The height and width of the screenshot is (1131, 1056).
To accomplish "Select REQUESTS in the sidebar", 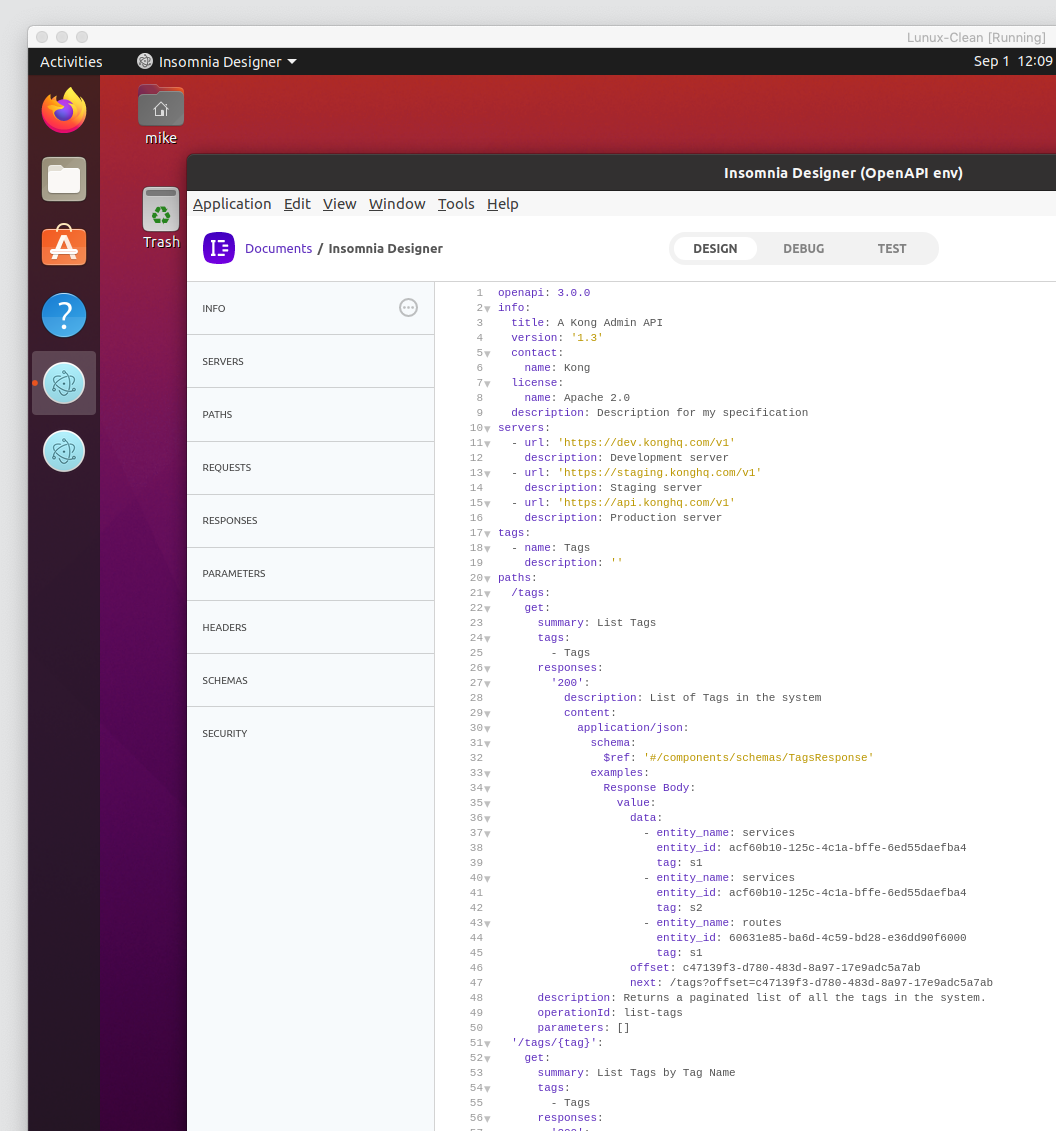I will pos(310,467).
